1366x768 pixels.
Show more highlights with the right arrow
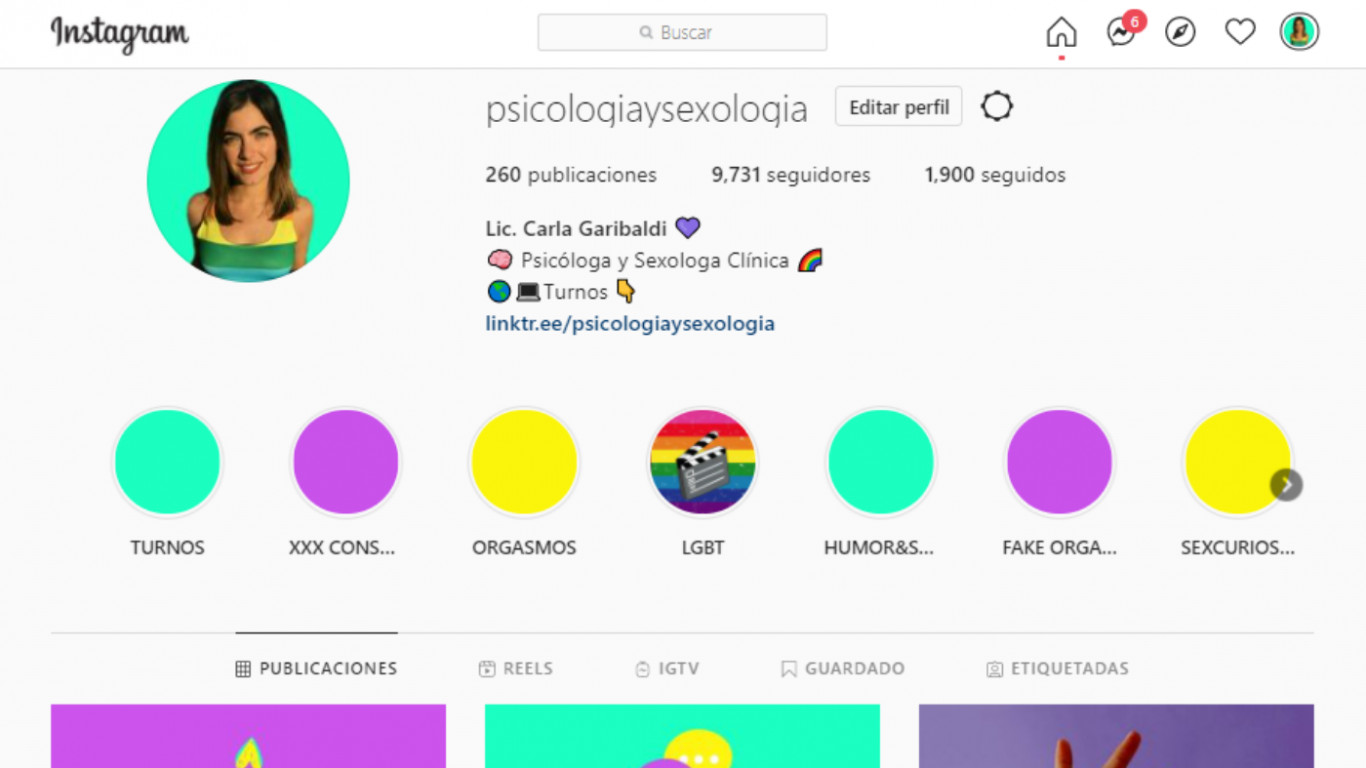[1286, 485]
